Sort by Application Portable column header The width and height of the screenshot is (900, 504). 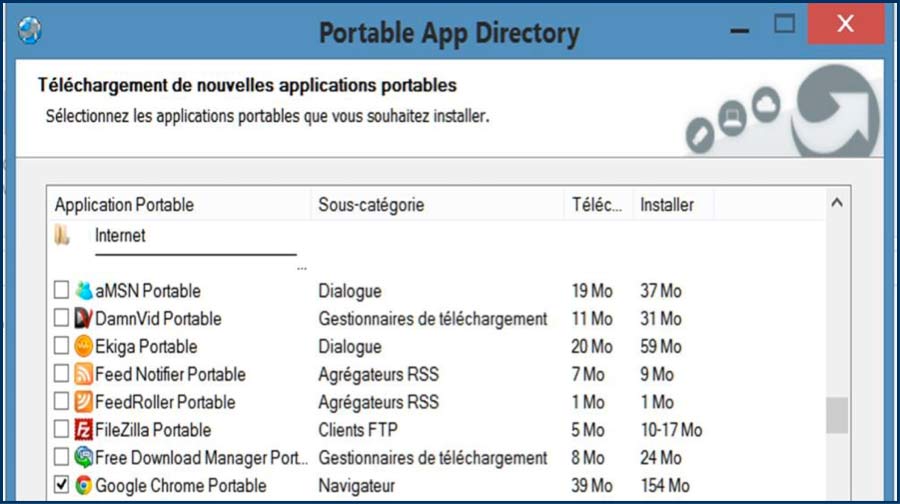124,205
